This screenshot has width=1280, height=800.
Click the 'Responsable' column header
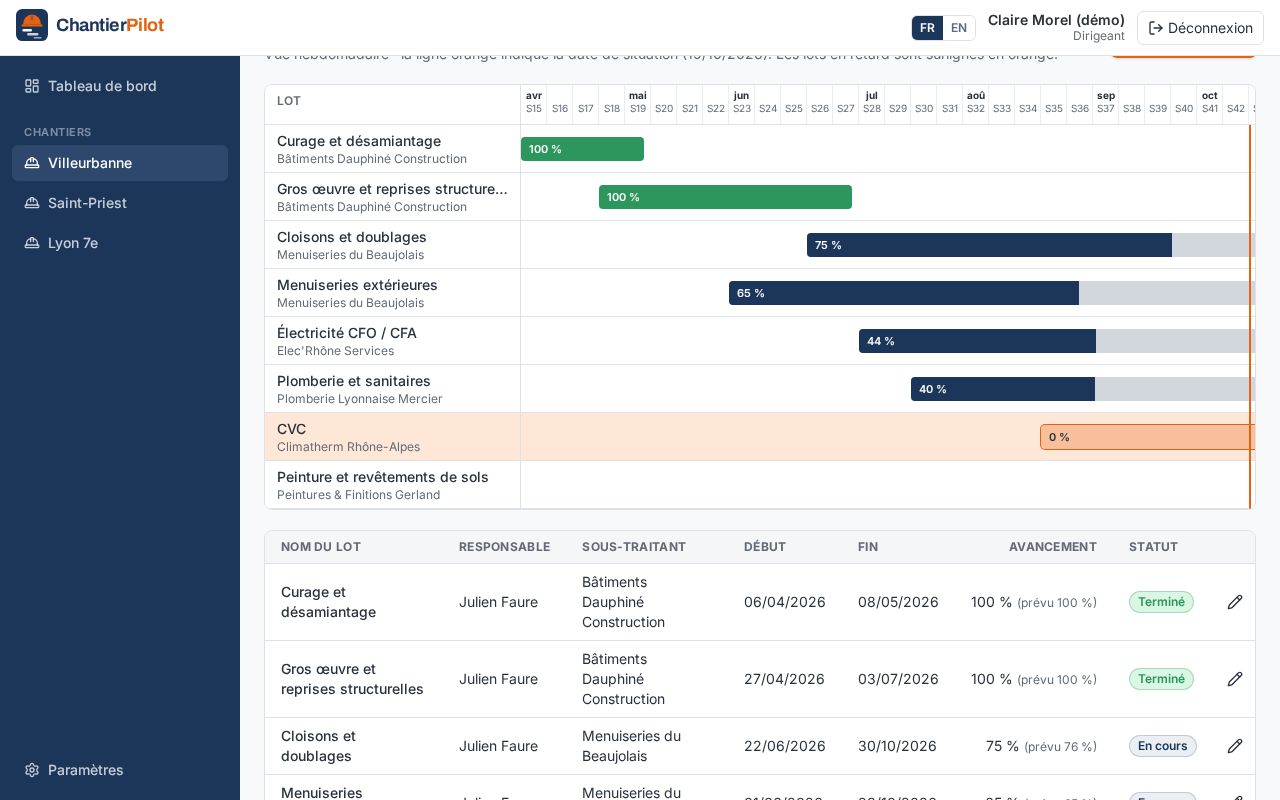coord(505,547)
